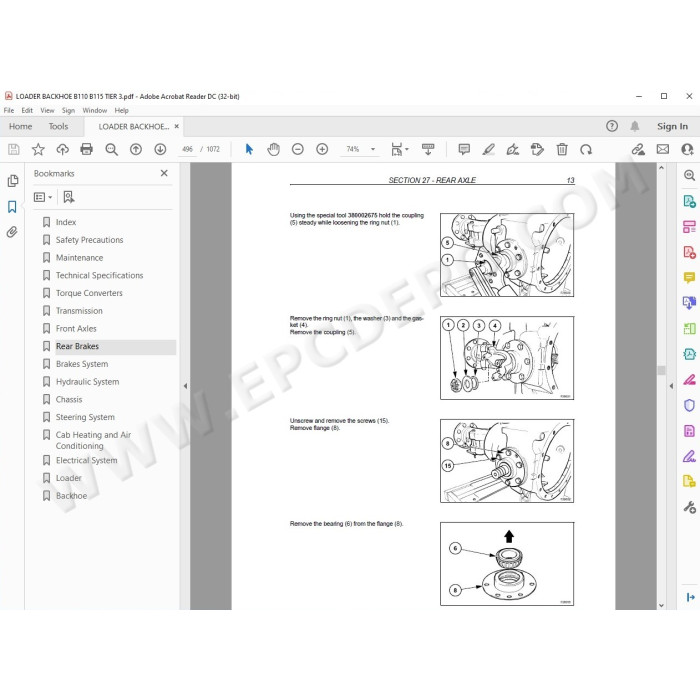Go to next page arrow
Viewport: 700px width, 700px height.
[160, 149]
